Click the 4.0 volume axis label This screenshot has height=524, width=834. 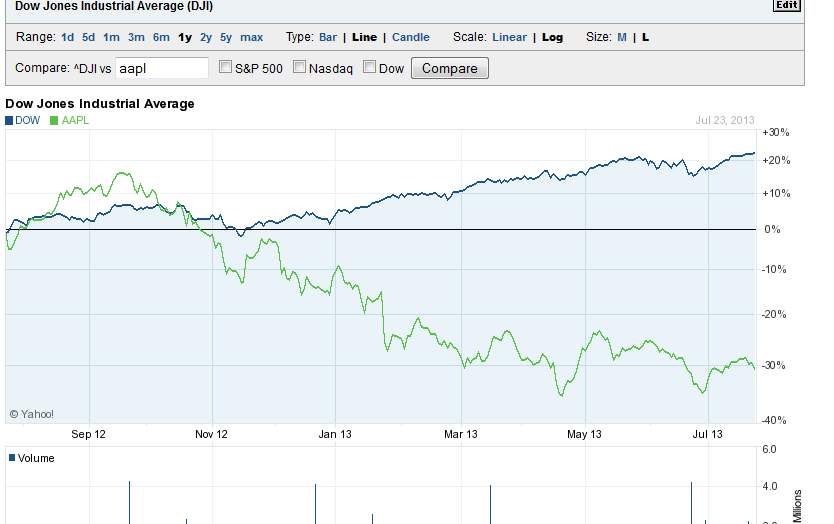770,486
